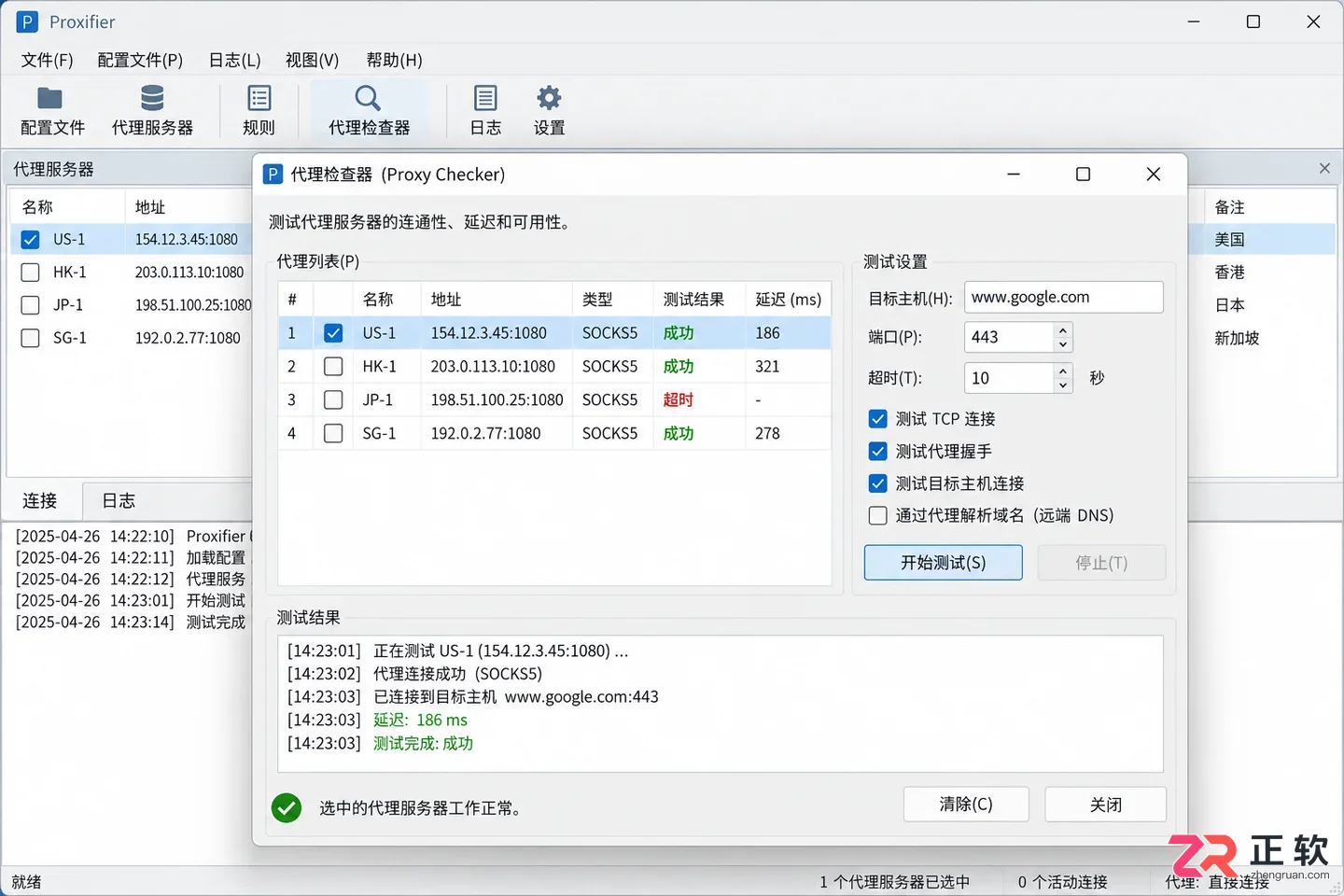Click the 清除(C) button

click(966, 805)
